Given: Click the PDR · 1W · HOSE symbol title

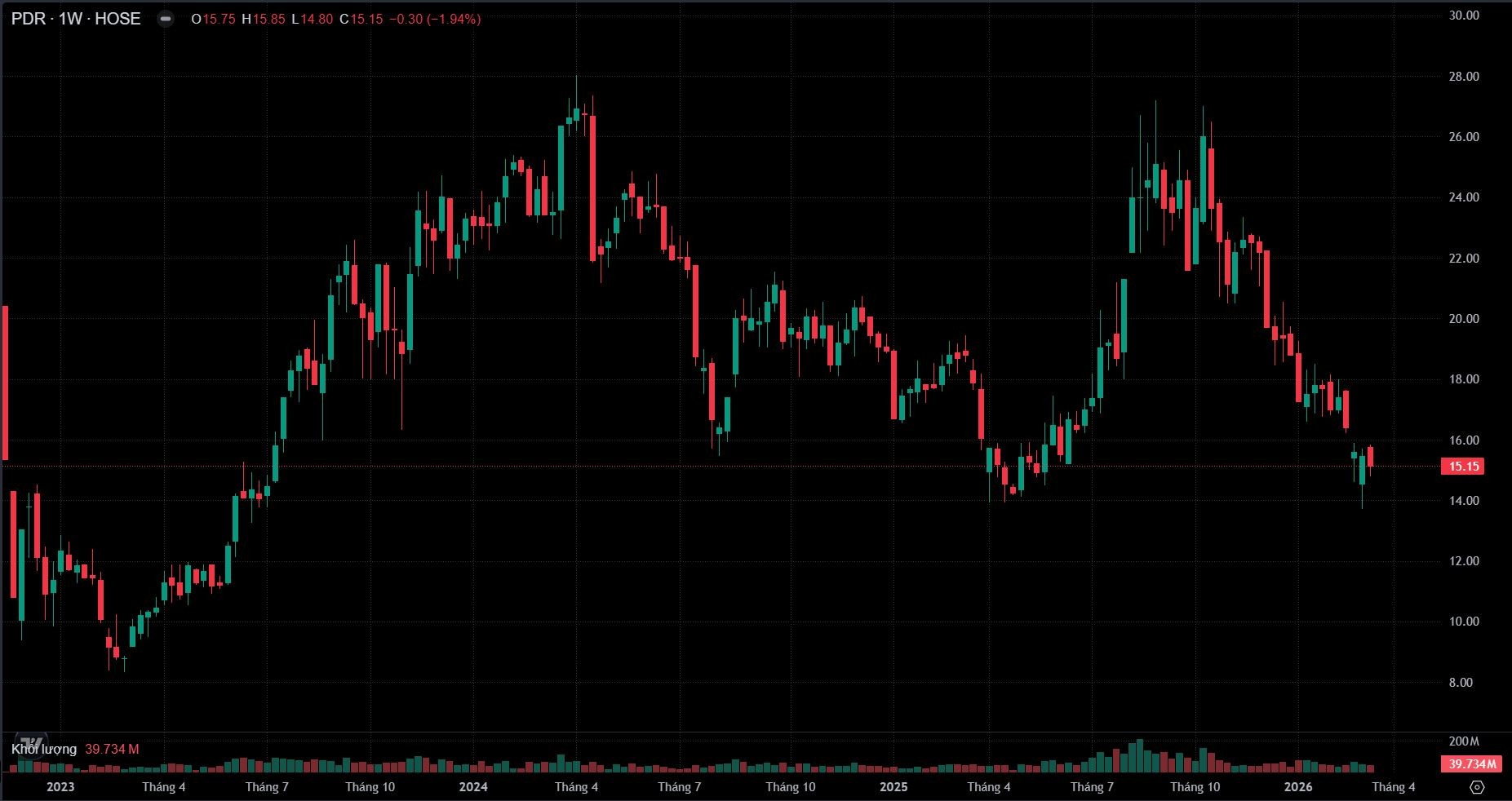Looking at the screenshot, I should 76,19.
